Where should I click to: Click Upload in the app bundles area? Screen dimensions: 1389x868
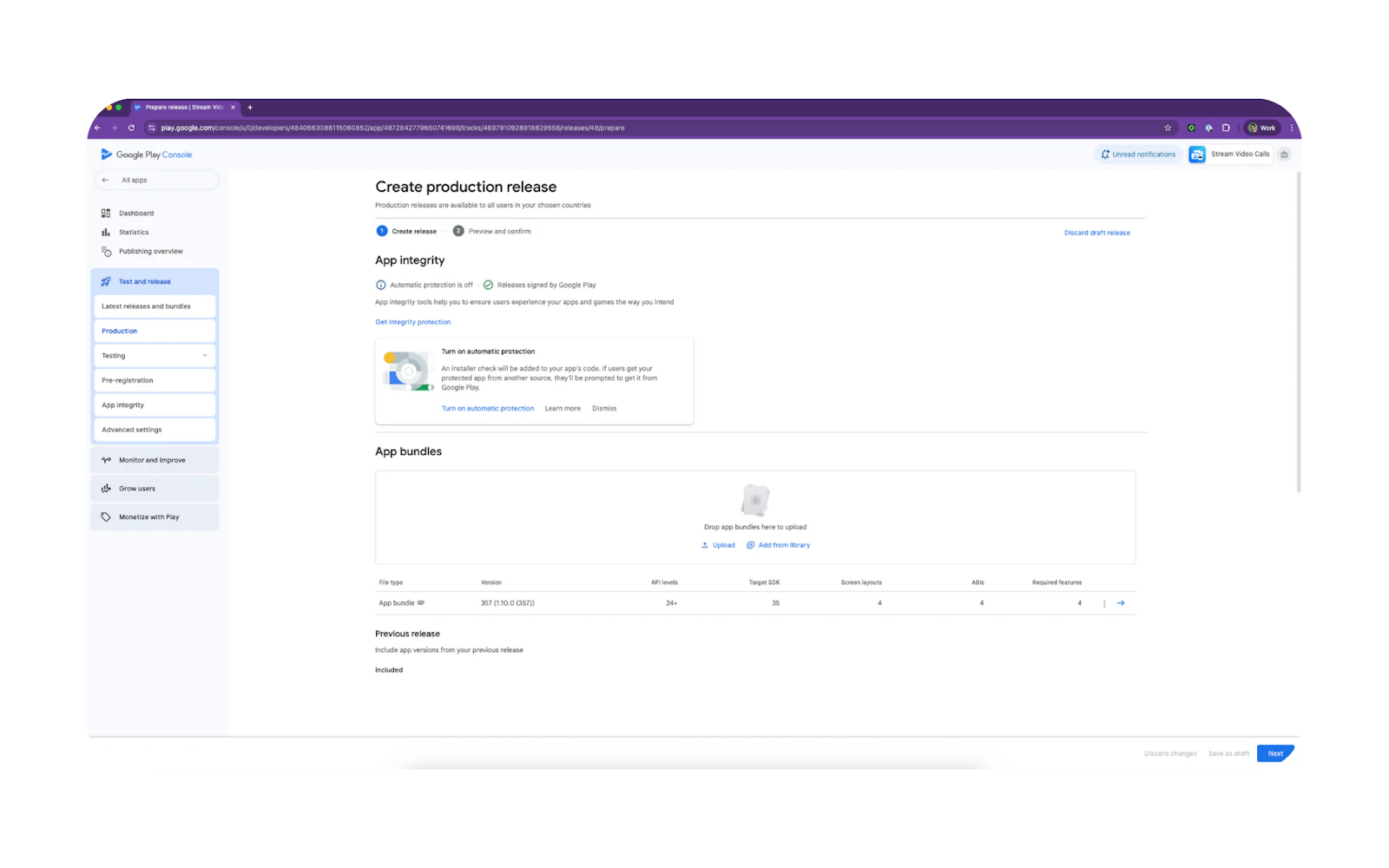(719, 545)
